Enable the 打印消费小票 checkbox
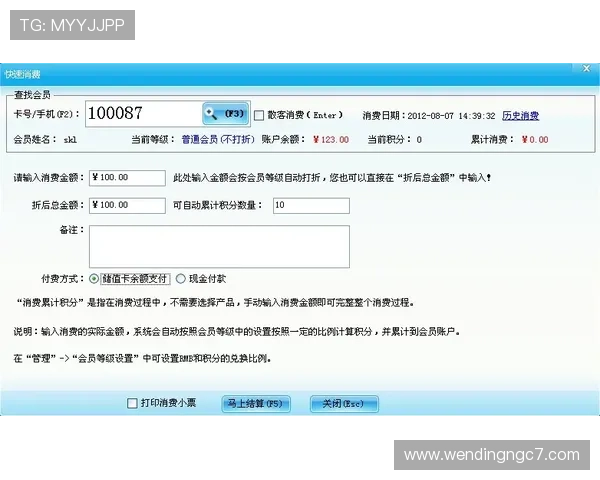 tap(132, 403)
